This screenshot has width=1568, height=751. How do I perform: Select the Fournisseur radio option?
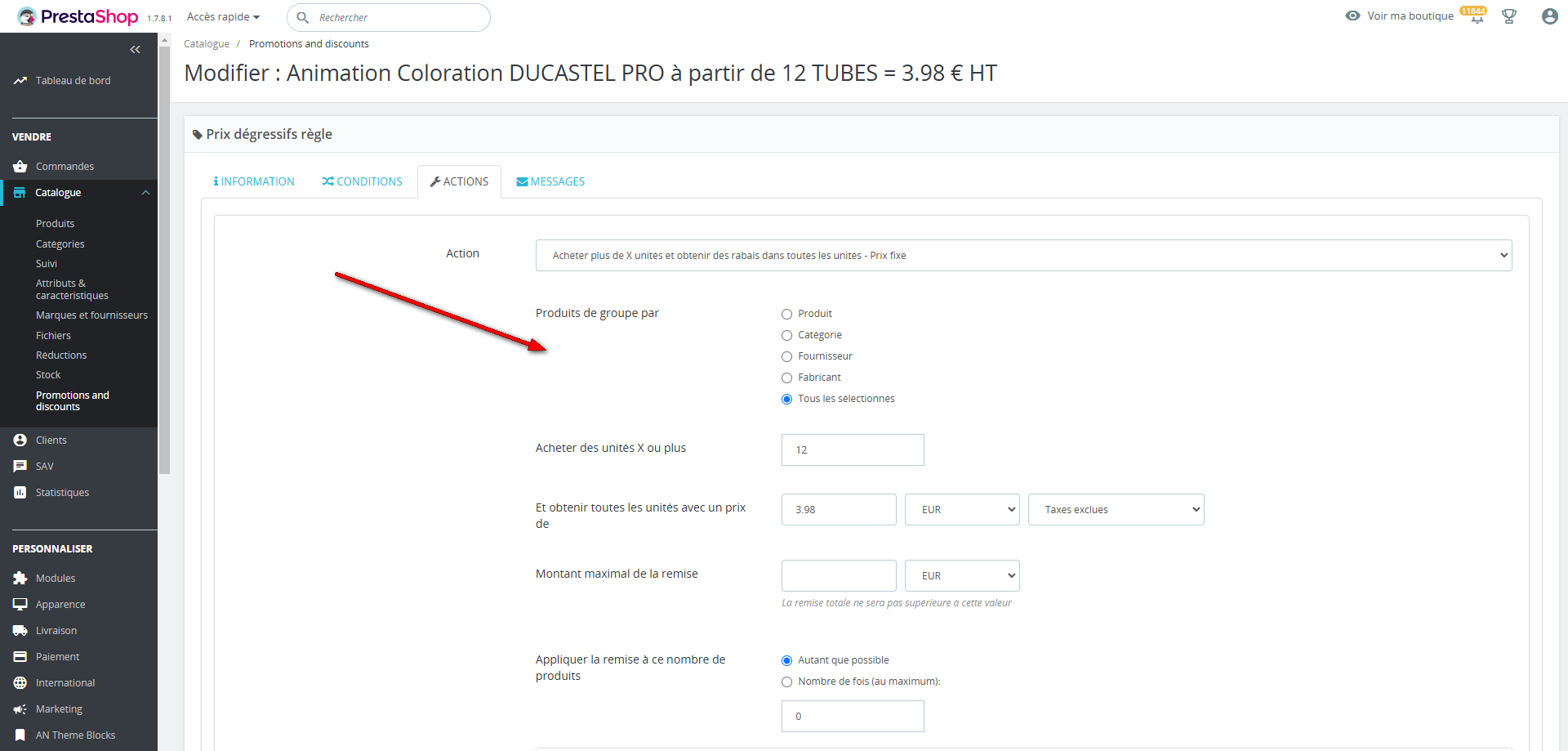[787, 357]
